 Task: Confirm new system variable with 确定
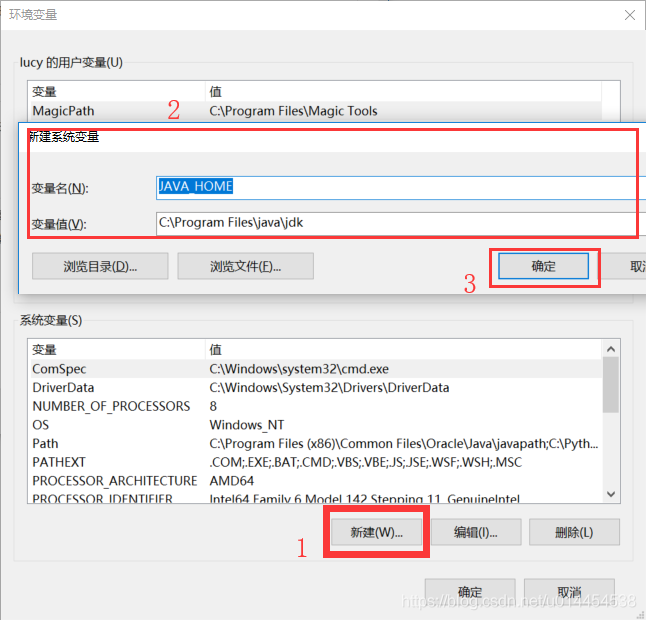(543, 266)
